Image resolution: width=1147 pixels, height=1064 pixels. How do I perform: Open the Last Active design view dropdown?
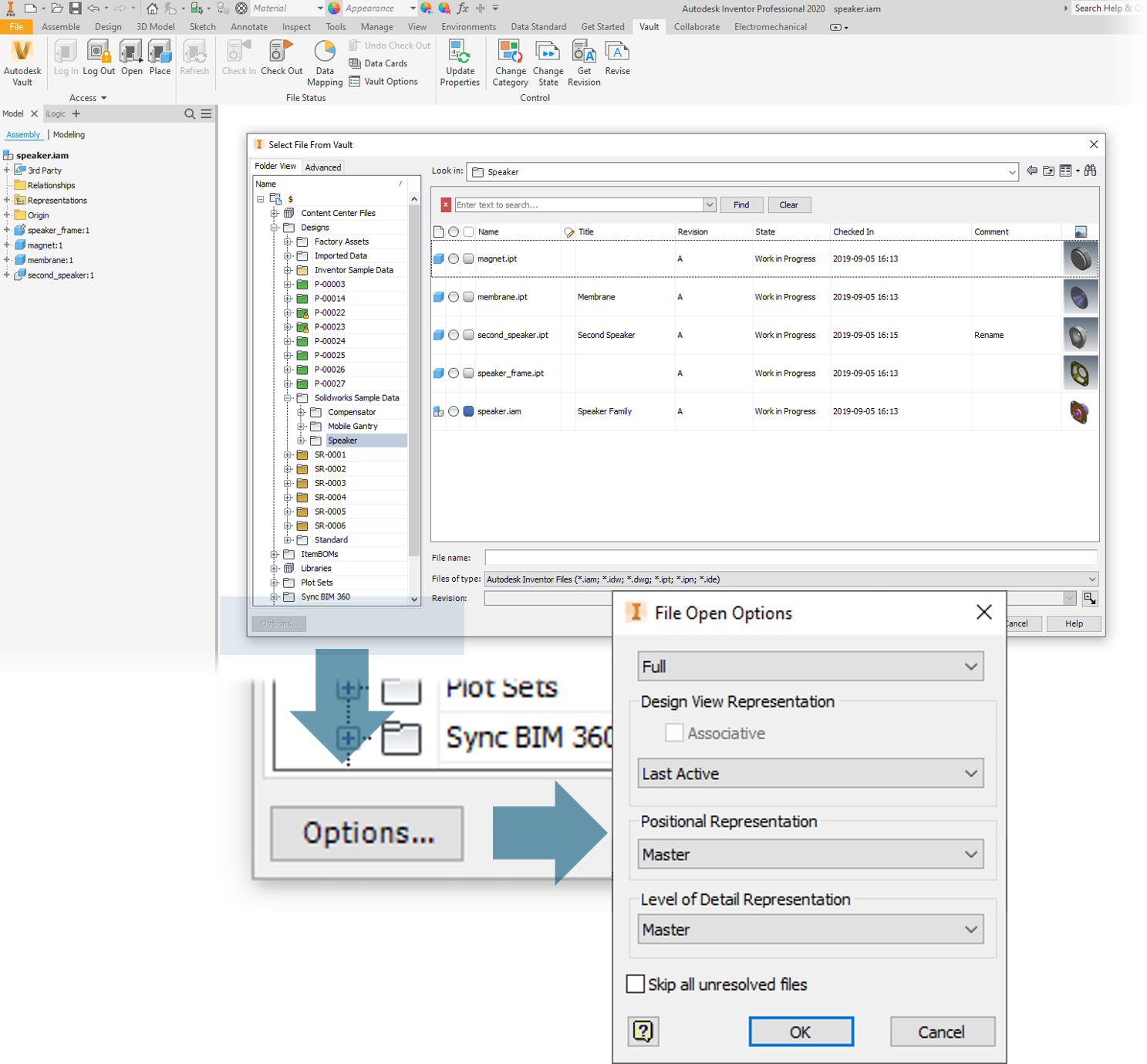[811, 773]
